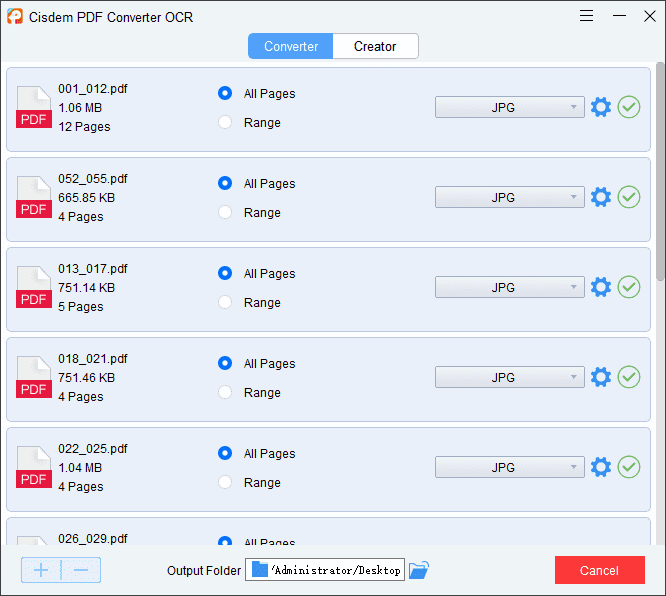This screenshot has height=596, width=666.
Task: Open JPG format dropdown for 022_025.pdf
Action: 510,467
